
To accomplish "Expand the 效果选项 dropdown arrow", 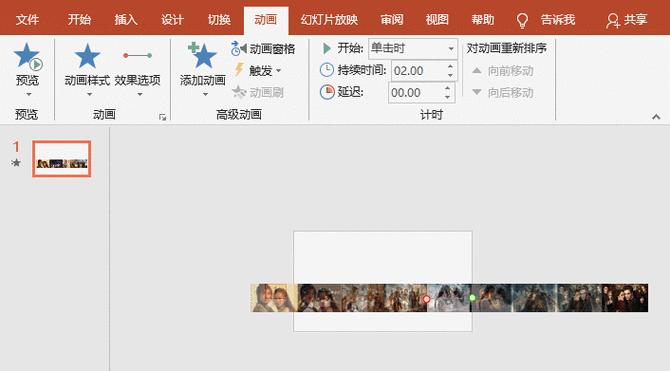I will [139, 94].
